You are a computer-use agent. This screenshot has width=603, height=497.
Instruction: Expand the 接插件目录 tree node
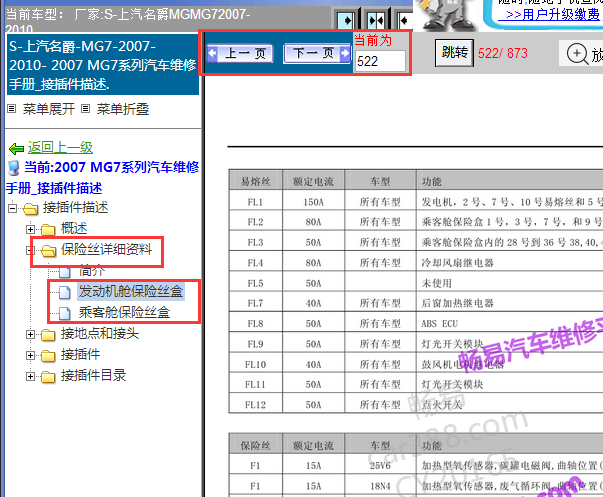tap(30, 376)
